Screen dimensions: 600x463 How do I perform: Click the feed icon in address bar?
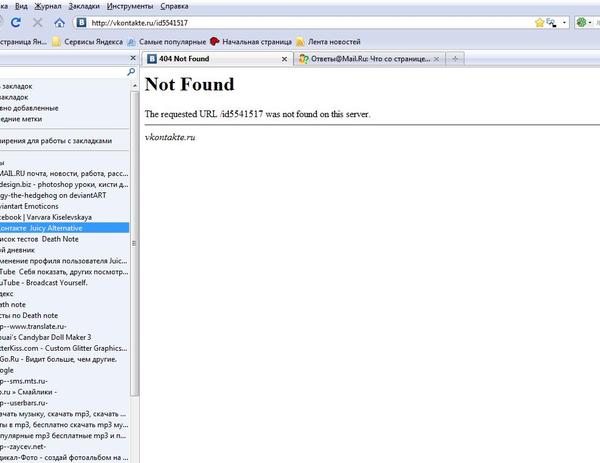[x=551, y=23]
